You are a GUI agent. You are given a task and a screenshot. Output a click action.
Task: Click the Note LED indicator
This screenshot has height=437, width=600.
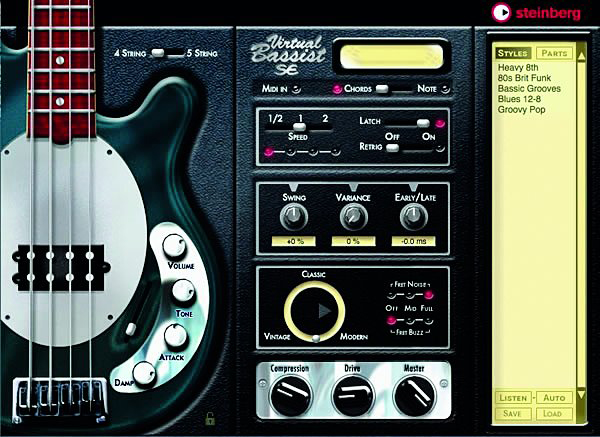(445, 89)
